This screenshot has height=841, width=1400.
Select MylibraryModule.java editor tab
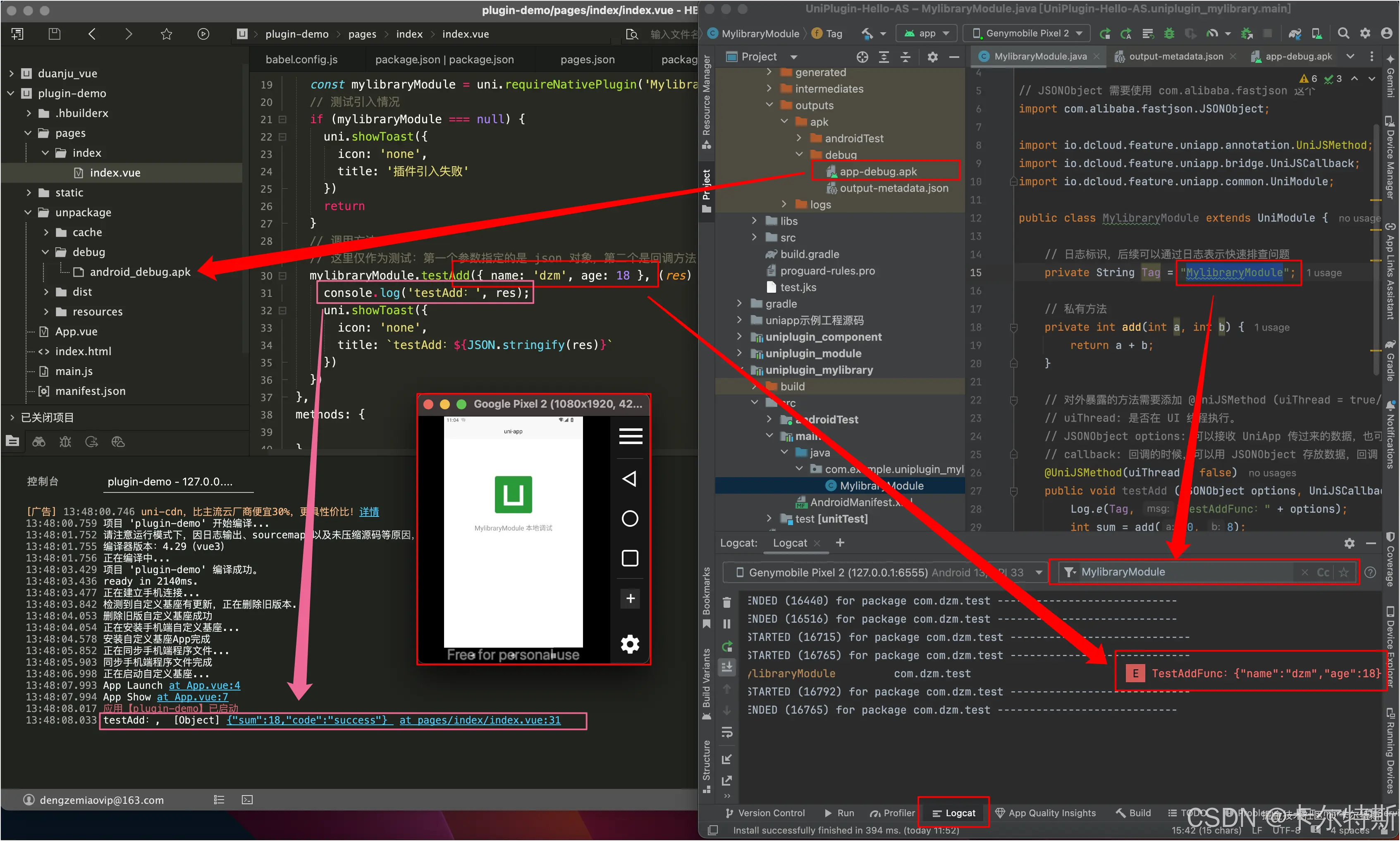(x=1039, y=56)
